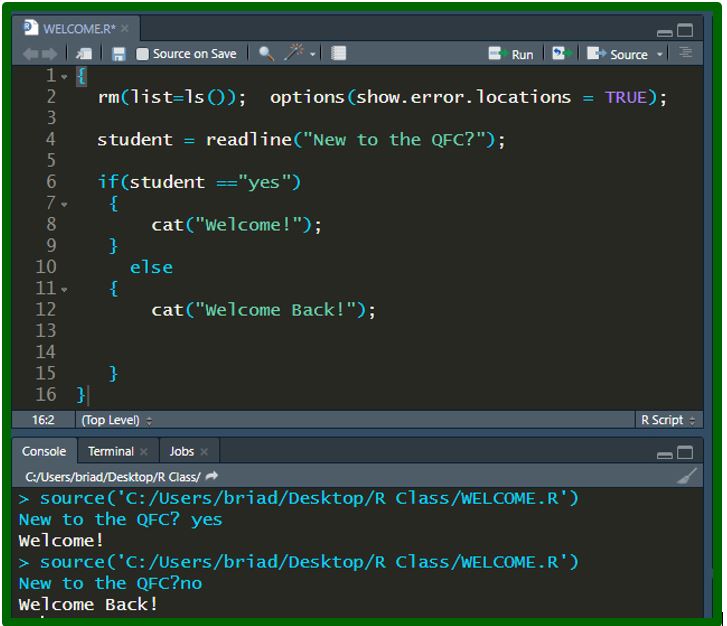Switch to the Terminal tab

pyautogui.click(x=110, y=451)
